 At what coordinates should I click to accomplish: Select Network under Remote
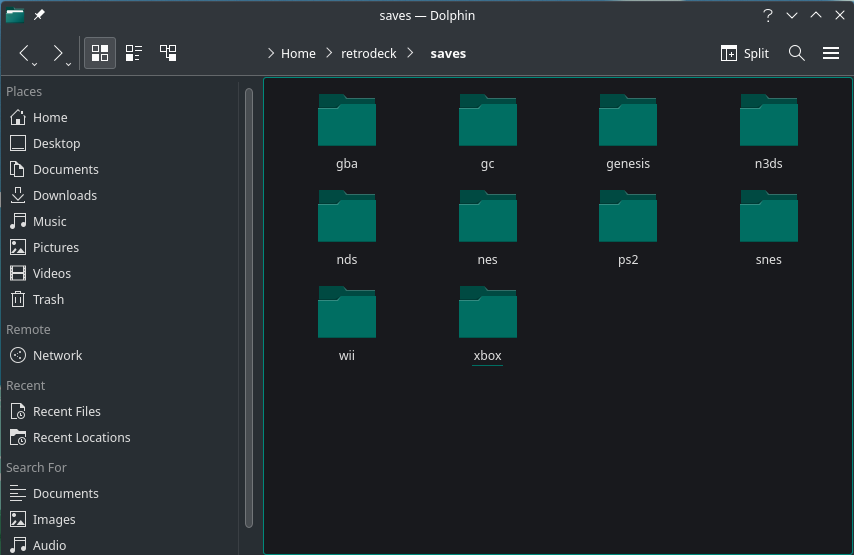tap(57, 355)
